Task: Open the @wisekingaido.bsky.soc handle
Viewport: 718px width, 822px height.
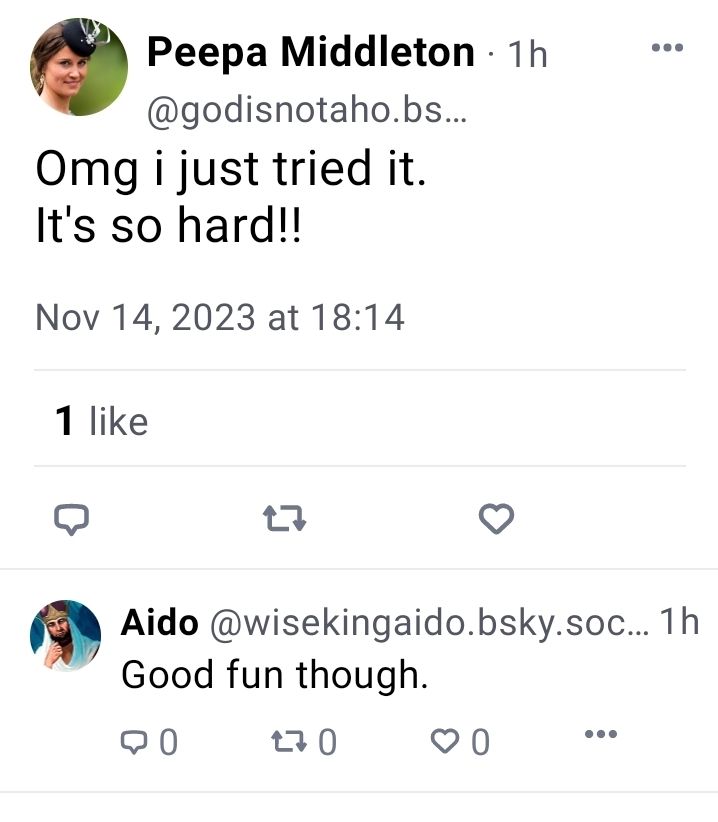Action: (428, 622)
